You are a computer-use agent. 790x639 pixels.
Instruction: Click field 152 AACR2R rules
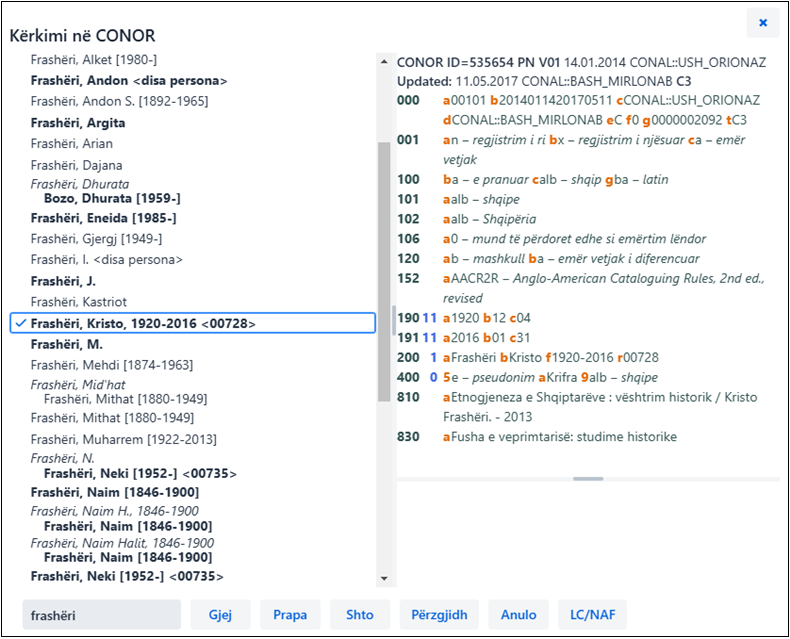point(581,288)
